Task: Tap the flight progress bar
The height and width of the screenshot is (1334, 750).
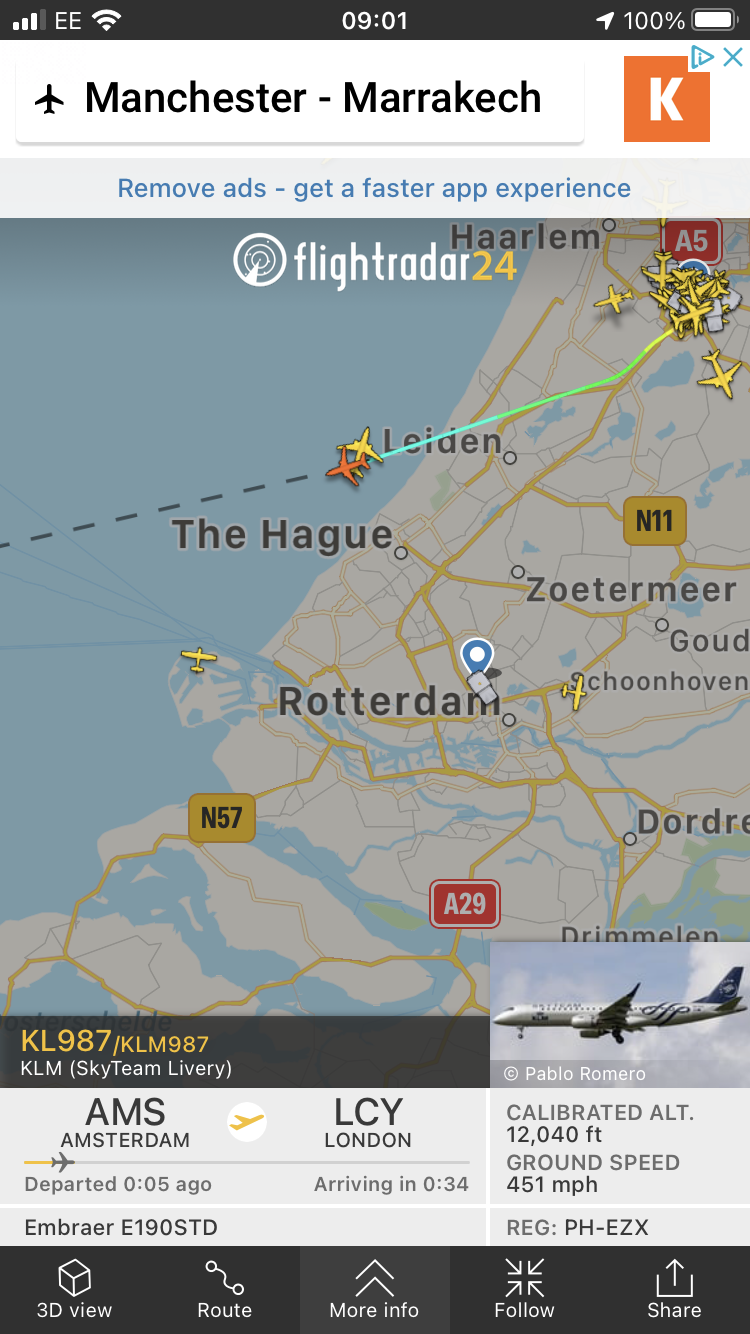Action: [246, 1162]
